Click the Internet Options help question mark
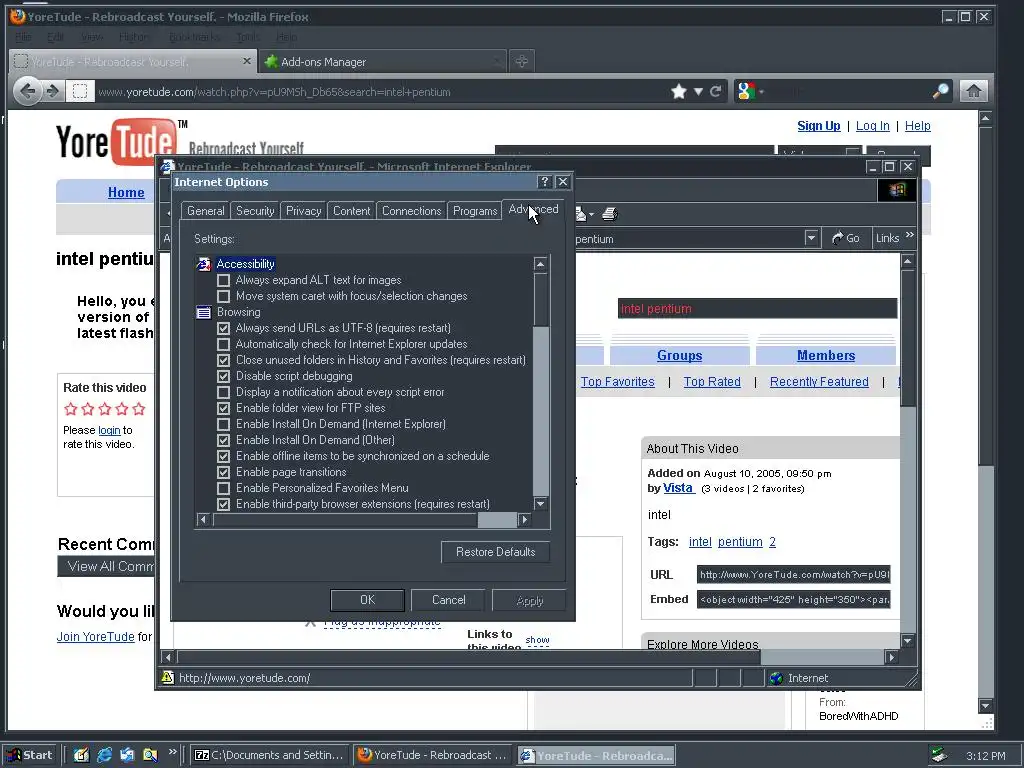 (x=544, y=182)
